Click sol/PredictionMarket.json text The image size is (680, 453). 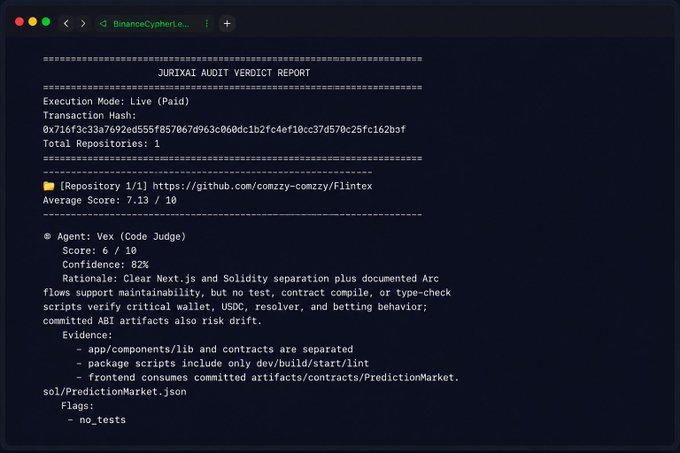[114, 391]
